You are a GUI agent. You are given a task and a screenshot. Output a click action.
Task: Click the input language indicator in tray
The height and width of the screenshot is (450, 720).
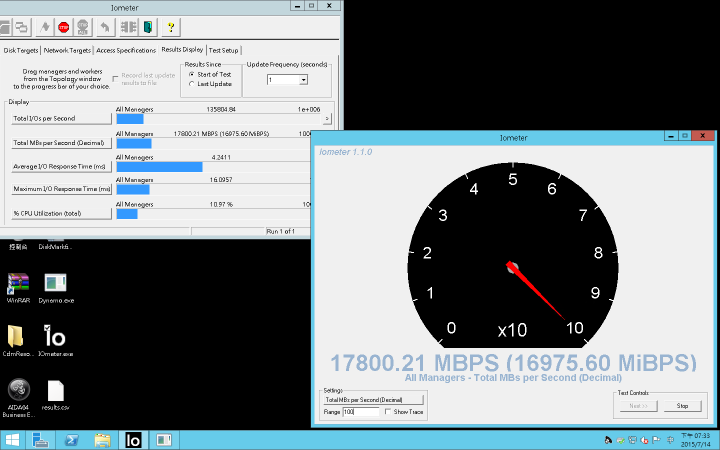(x=670, y=440)
